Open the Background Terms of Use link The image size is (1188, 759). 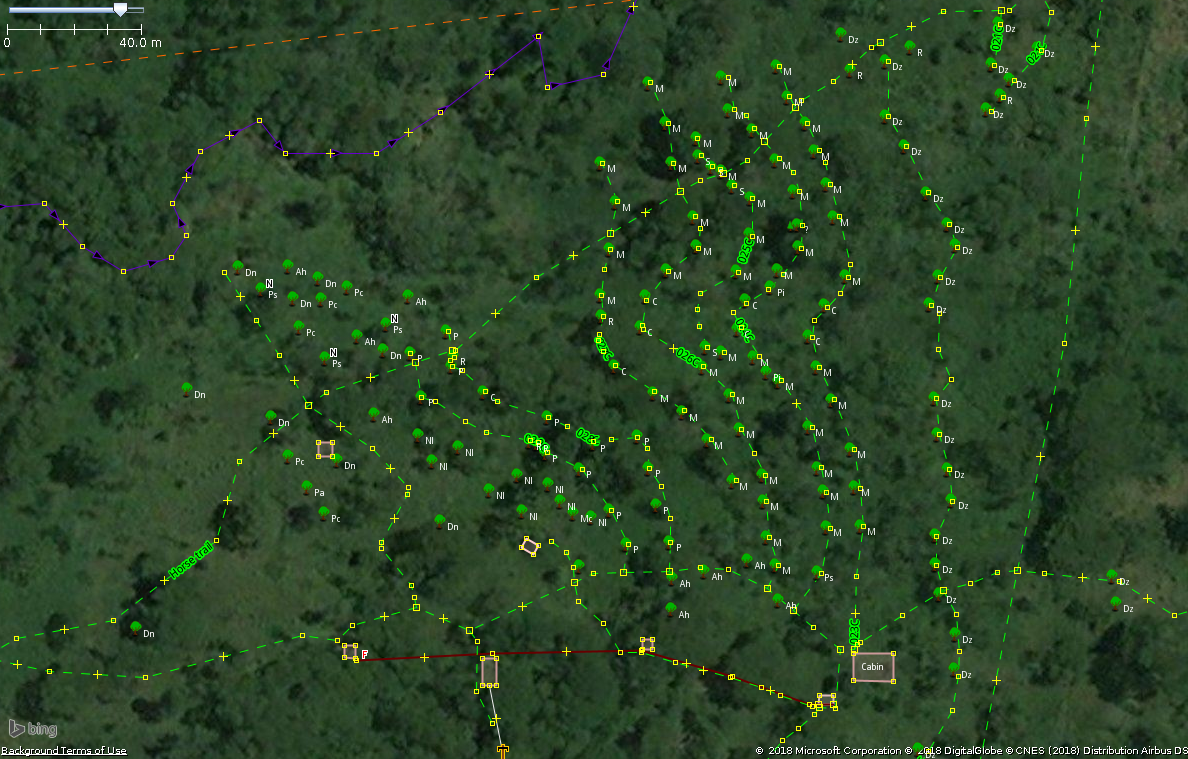(x=64, y=751)
